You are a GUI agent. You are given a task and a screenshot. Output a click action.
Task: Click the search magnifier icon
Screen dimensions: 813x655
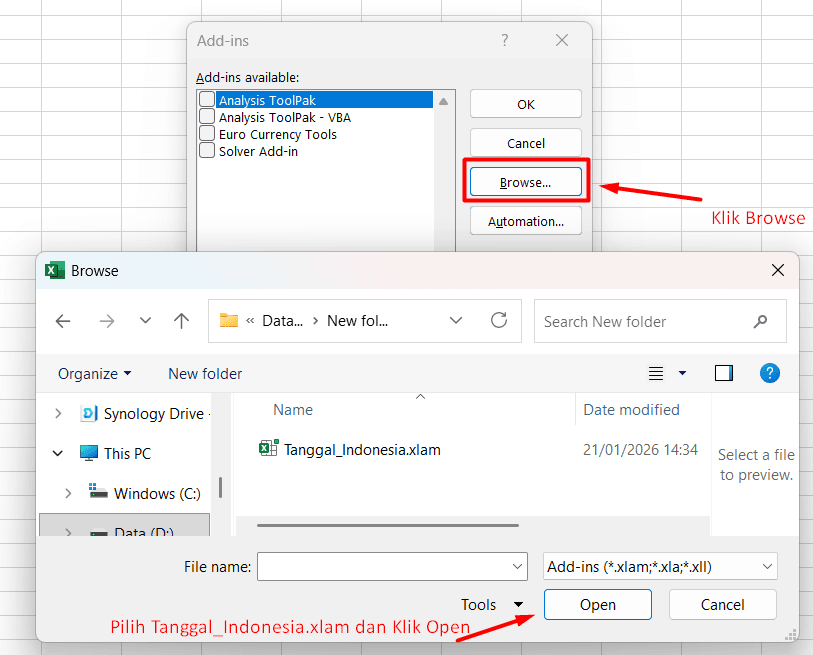tap(761, 321)
